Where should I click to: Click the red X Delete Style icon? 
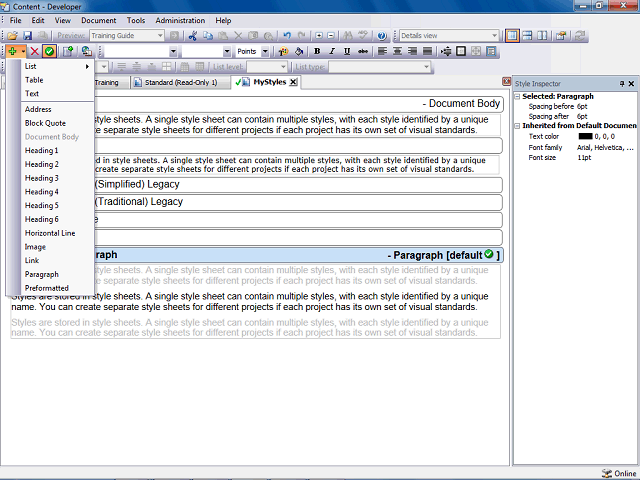(35, 51)
